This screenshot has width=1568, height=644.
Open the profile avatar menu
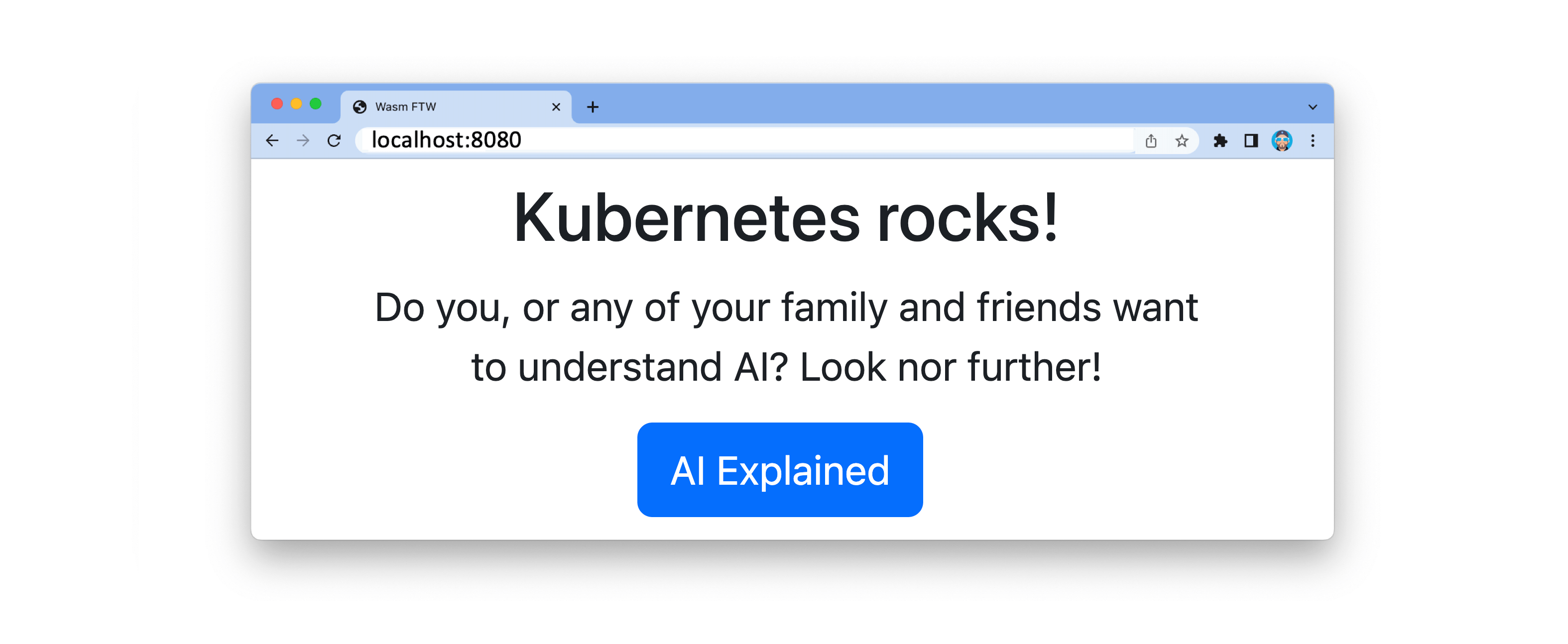coord(1282,140)
